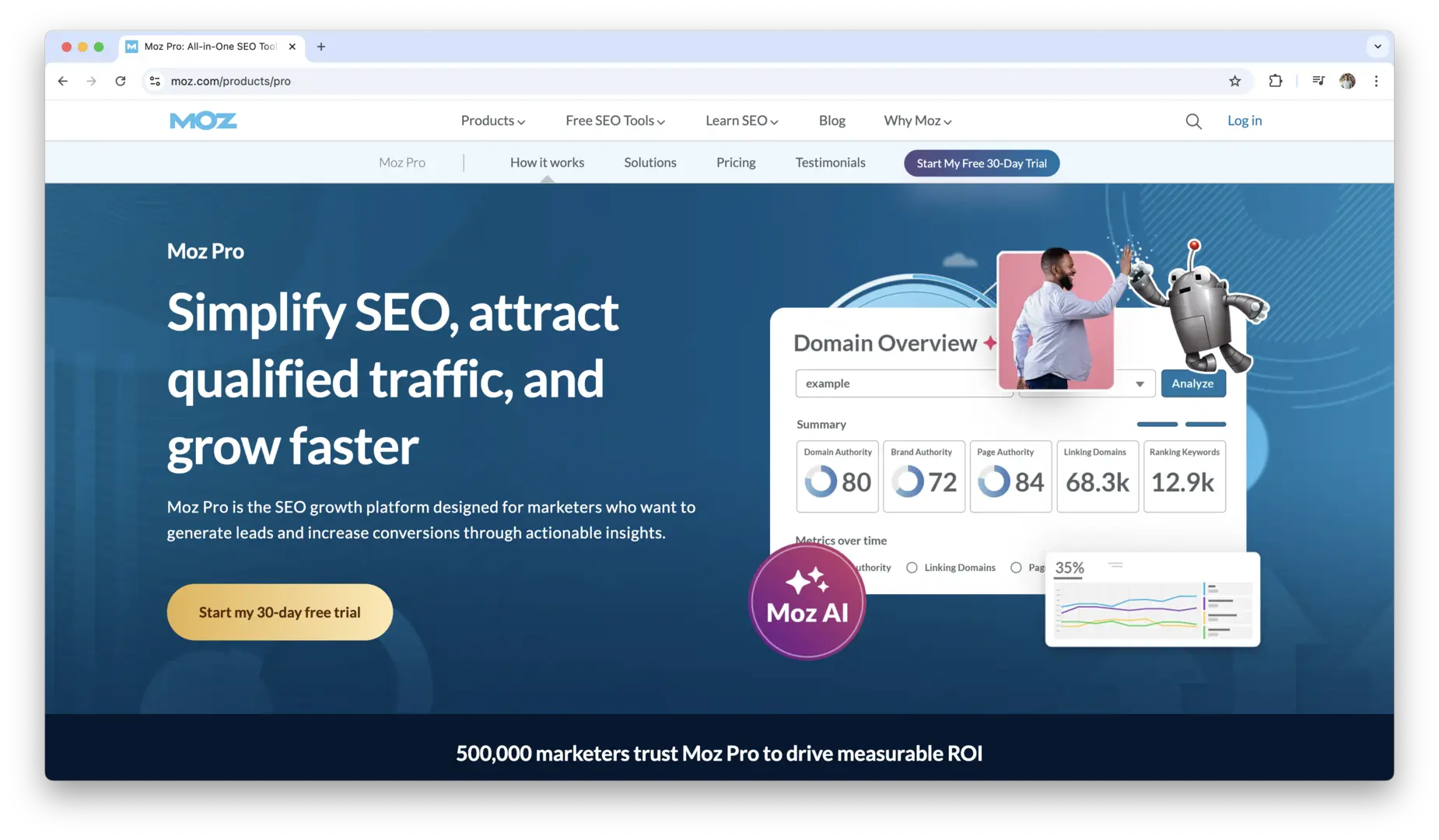The height and width of the screenshot is (840, 1439).
Task: View site information icon beside the URL
Action: [155, 81]
